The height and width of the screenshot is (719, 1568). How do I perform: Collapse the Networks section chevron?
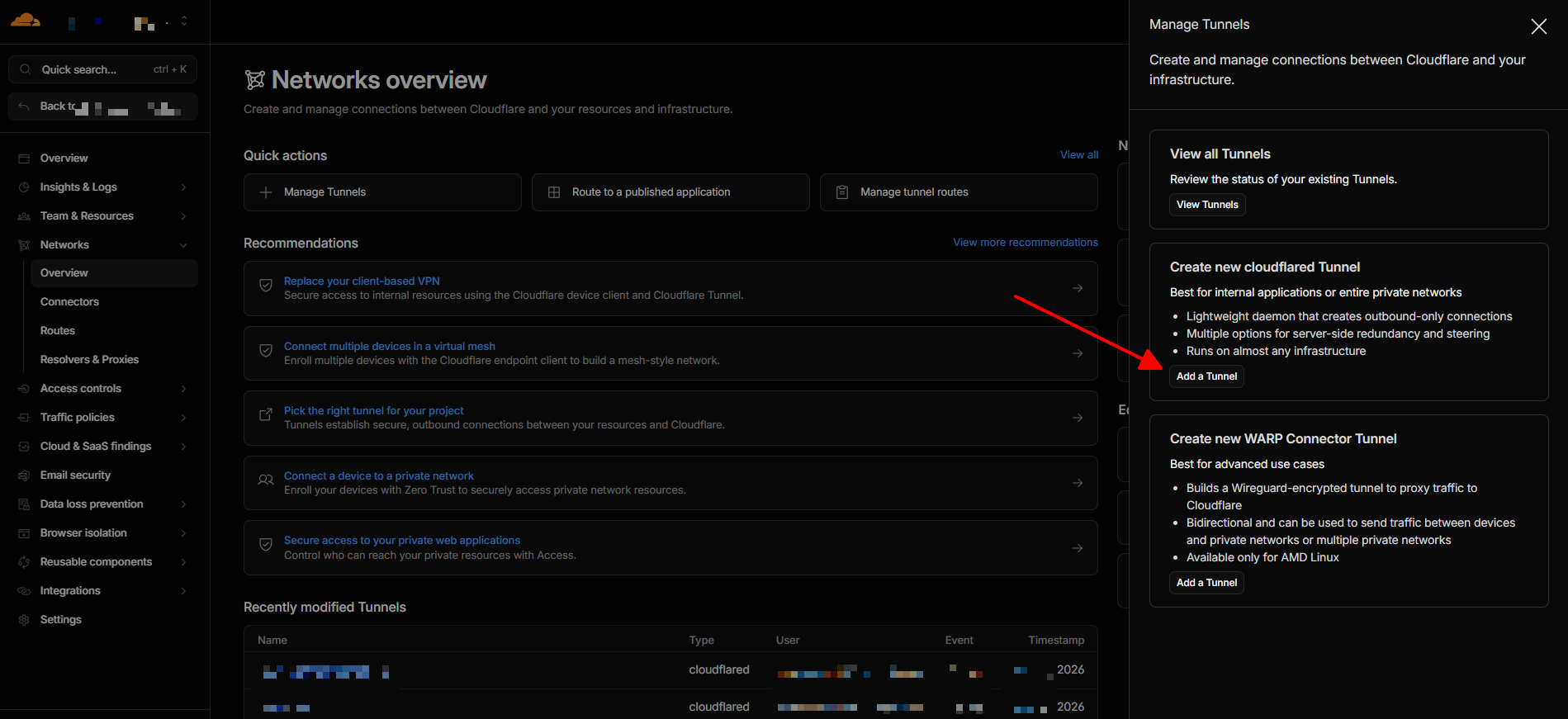point(183,245)
